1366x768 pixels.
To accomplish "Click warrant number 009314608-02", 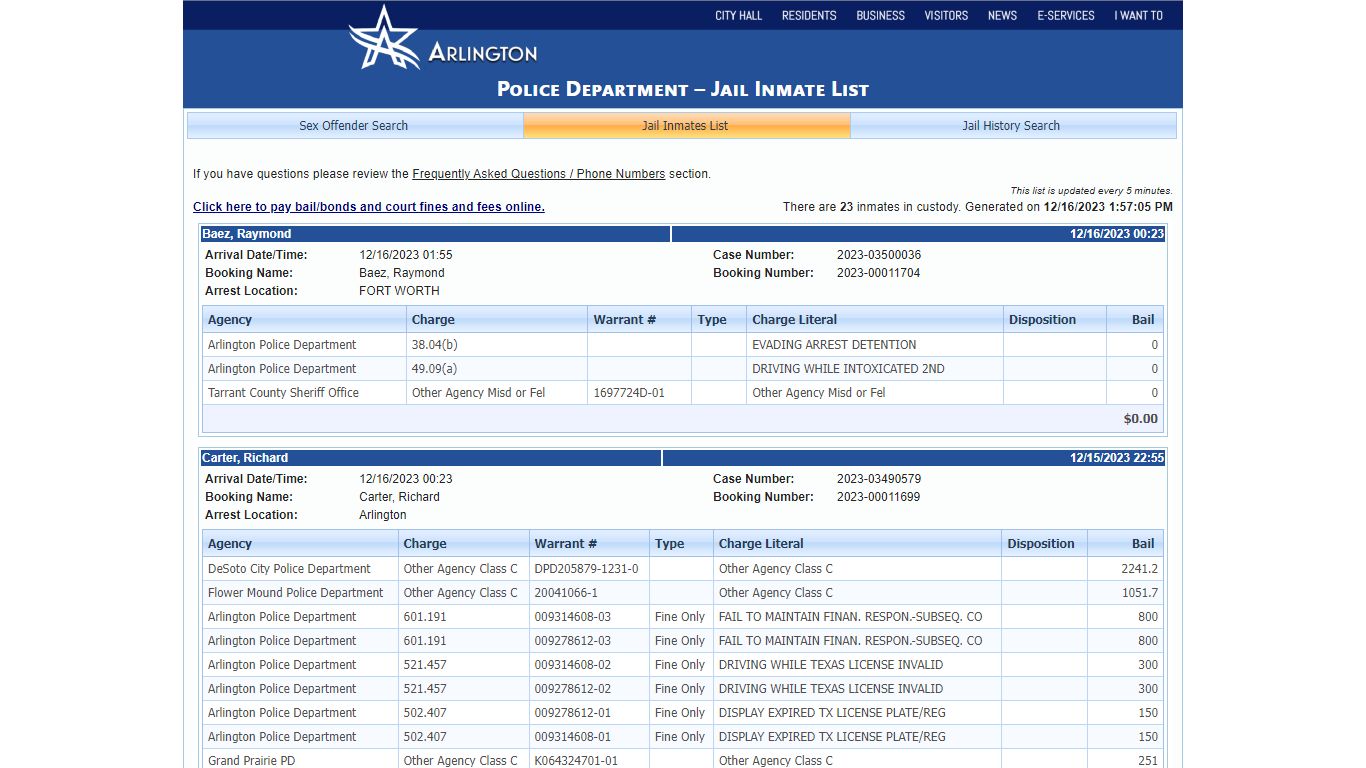I will coord(573,665).
